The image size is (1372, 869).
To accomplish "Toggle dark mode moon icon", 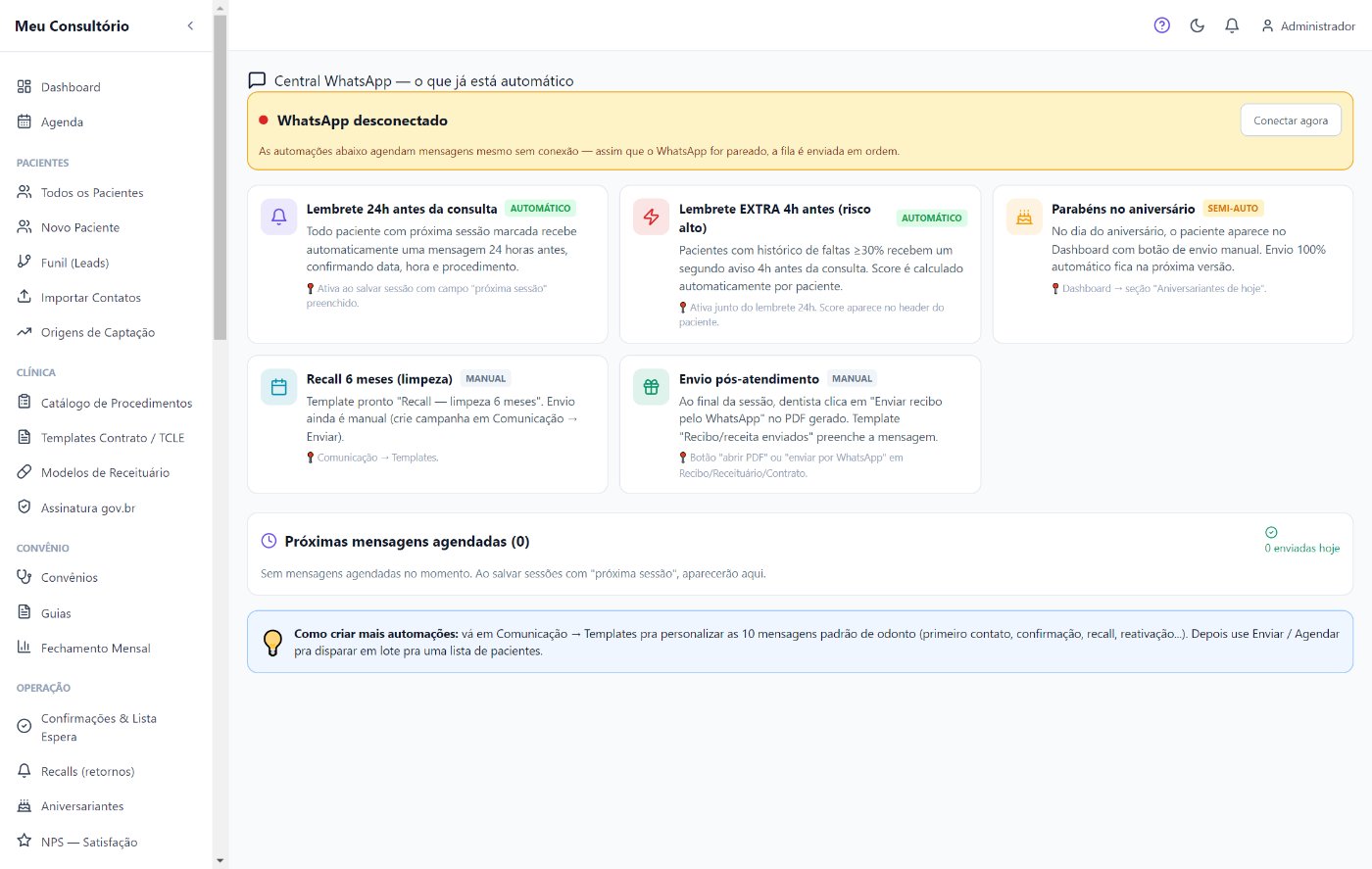I will pyautogui.click(x=1197, y=25).
